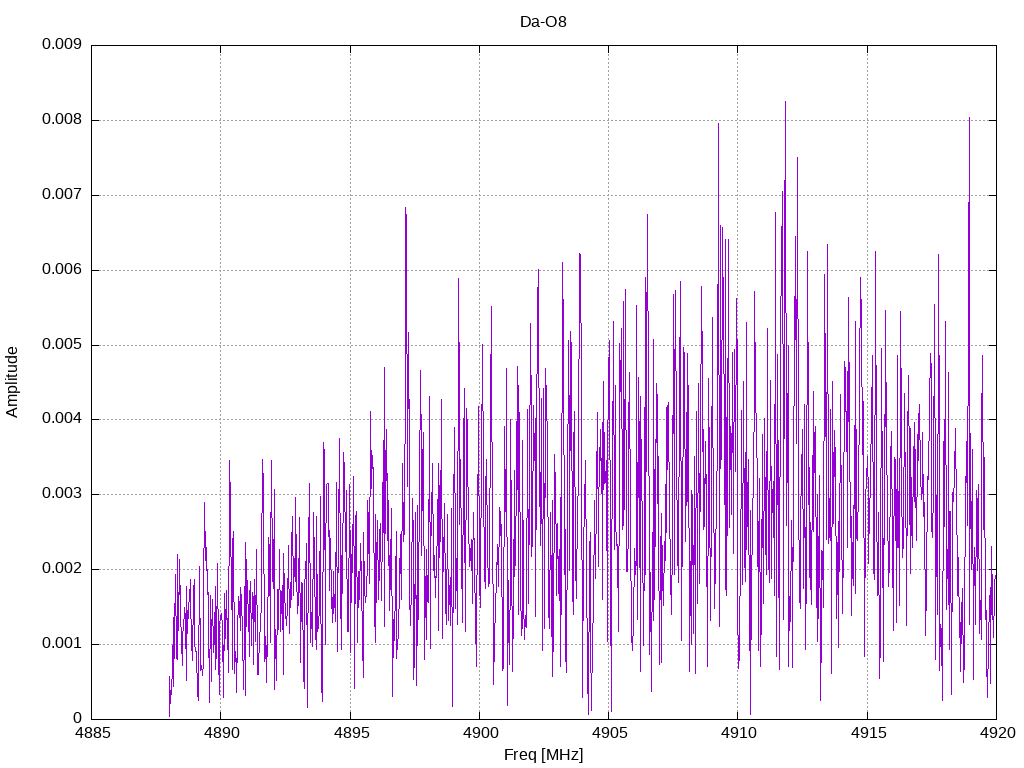Screen dimensions: 1024x768
Task: Click the 4915 x-axis tick label
Action: pos(868,733)
